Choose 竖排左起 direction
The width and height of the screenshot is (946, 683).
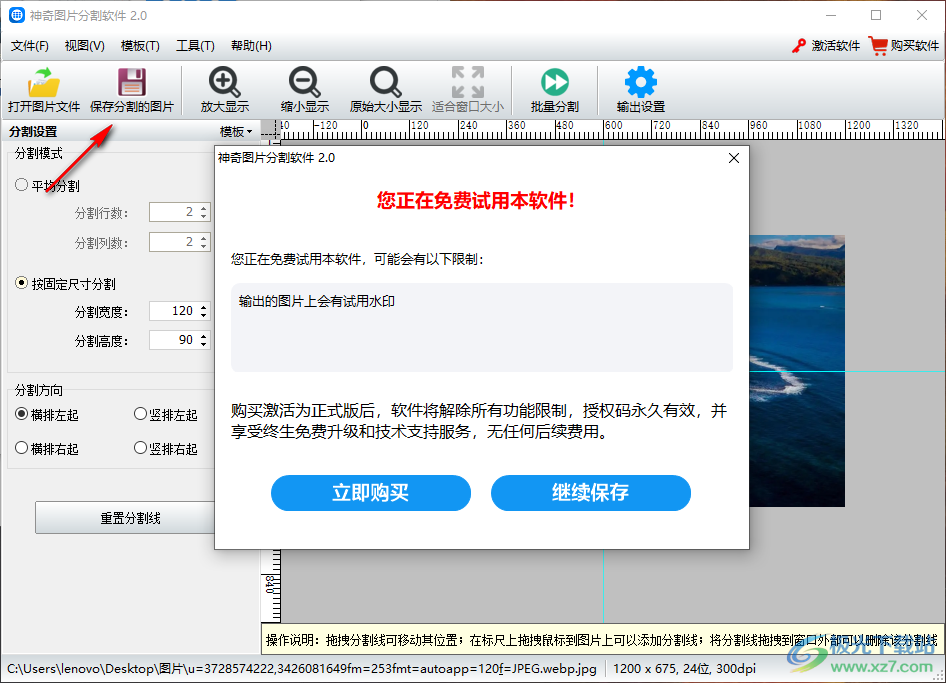pos(140,414)
